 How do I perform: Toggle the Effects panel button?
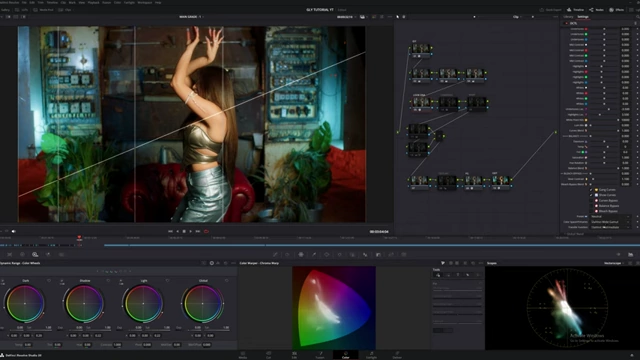point(617,10)
